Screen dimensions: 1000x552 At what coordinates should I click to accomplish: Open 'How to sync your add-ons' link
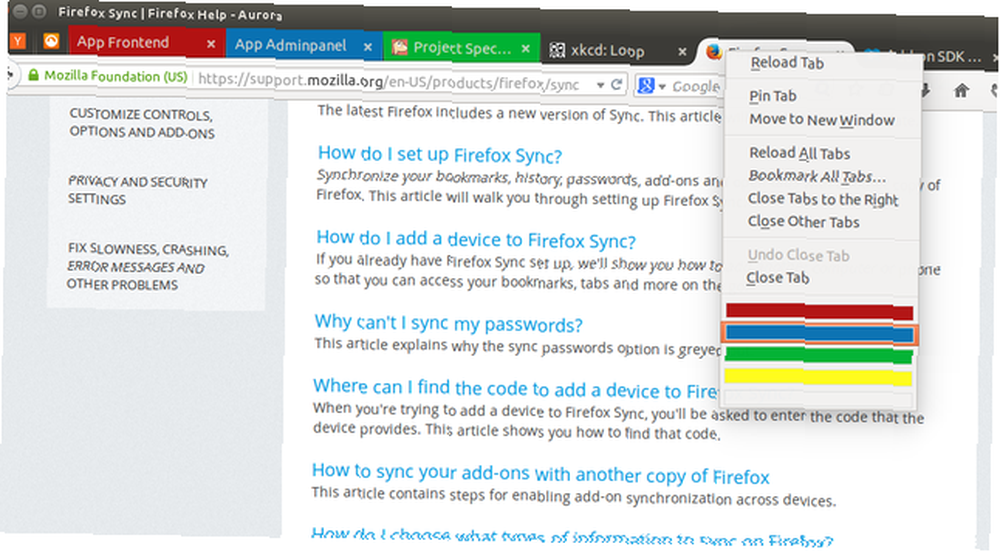point(541,474)
